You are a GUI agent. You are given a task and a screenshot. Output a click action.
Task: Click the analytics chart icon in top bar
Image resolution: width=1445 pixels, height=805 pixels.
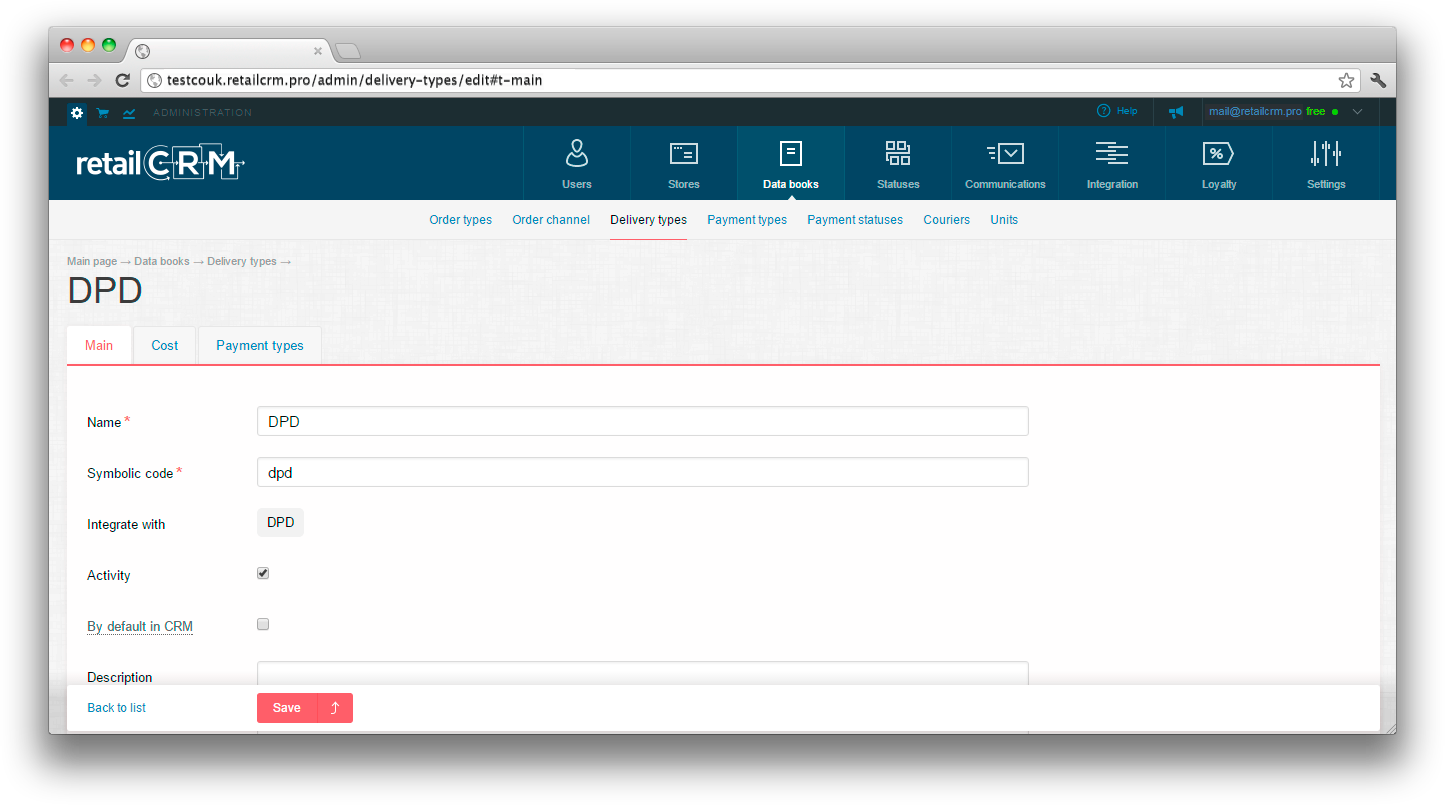pyautogui.click(x=129, y=113)
